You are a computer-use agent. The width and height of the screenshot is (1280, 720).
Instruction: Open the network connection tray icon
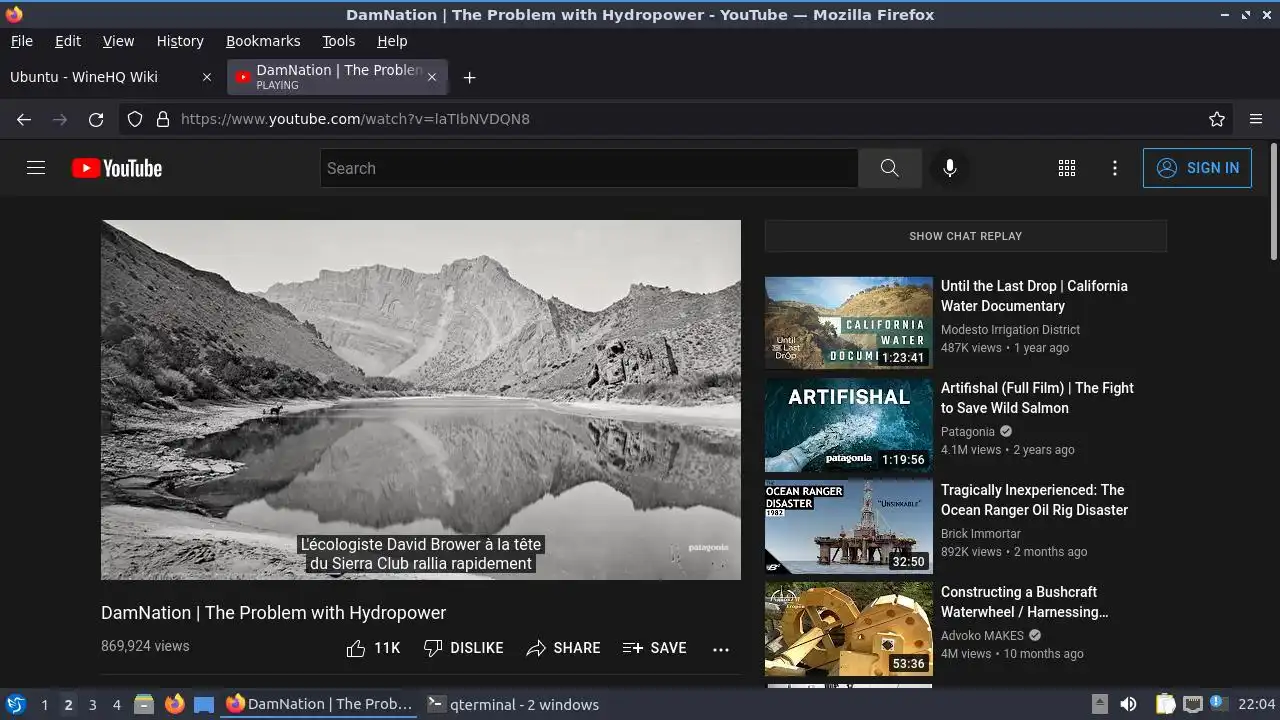coord(1192,704)
